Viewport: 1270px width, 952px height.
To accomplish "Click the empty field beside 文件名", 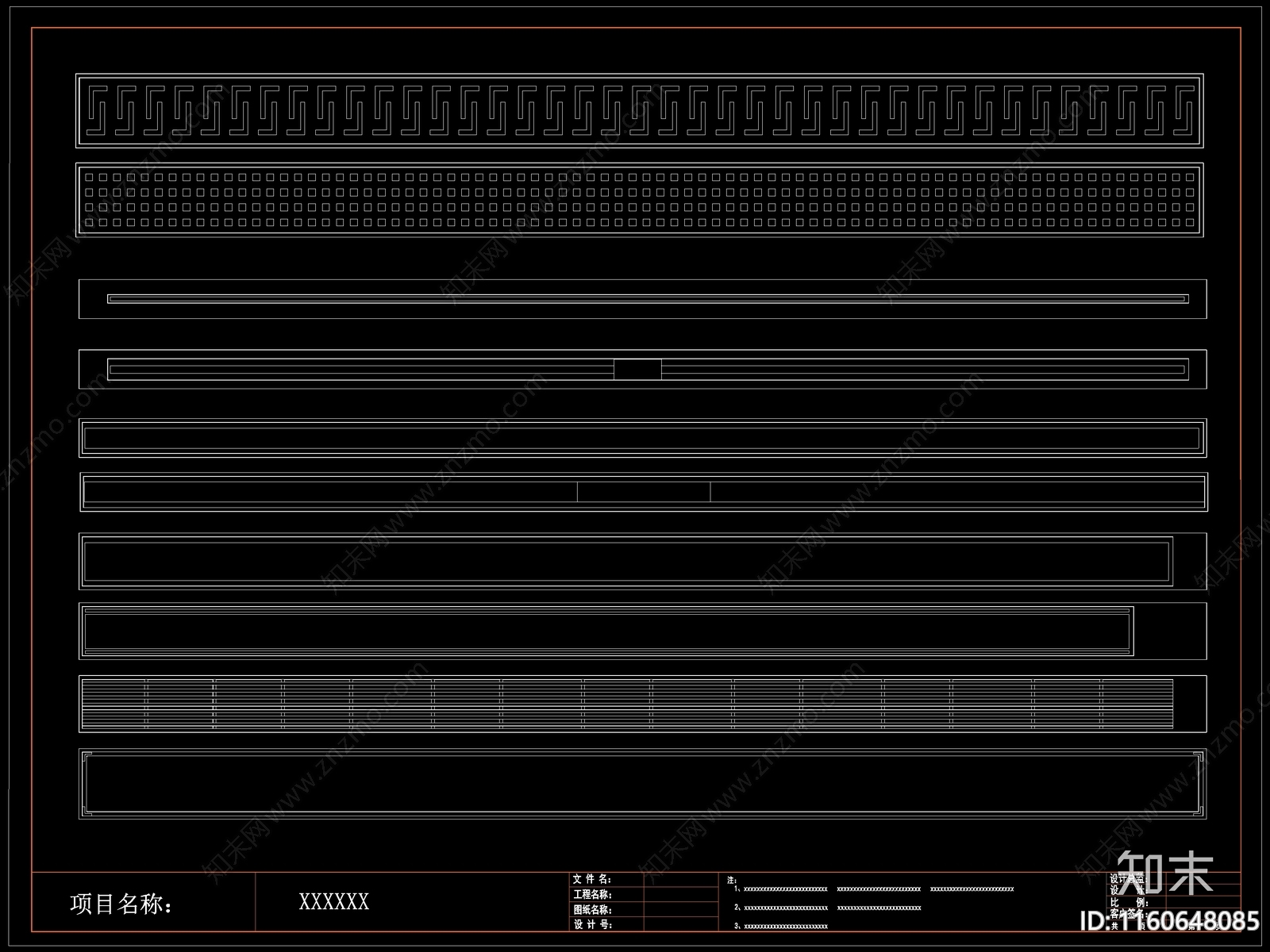I will coord(683,879).
